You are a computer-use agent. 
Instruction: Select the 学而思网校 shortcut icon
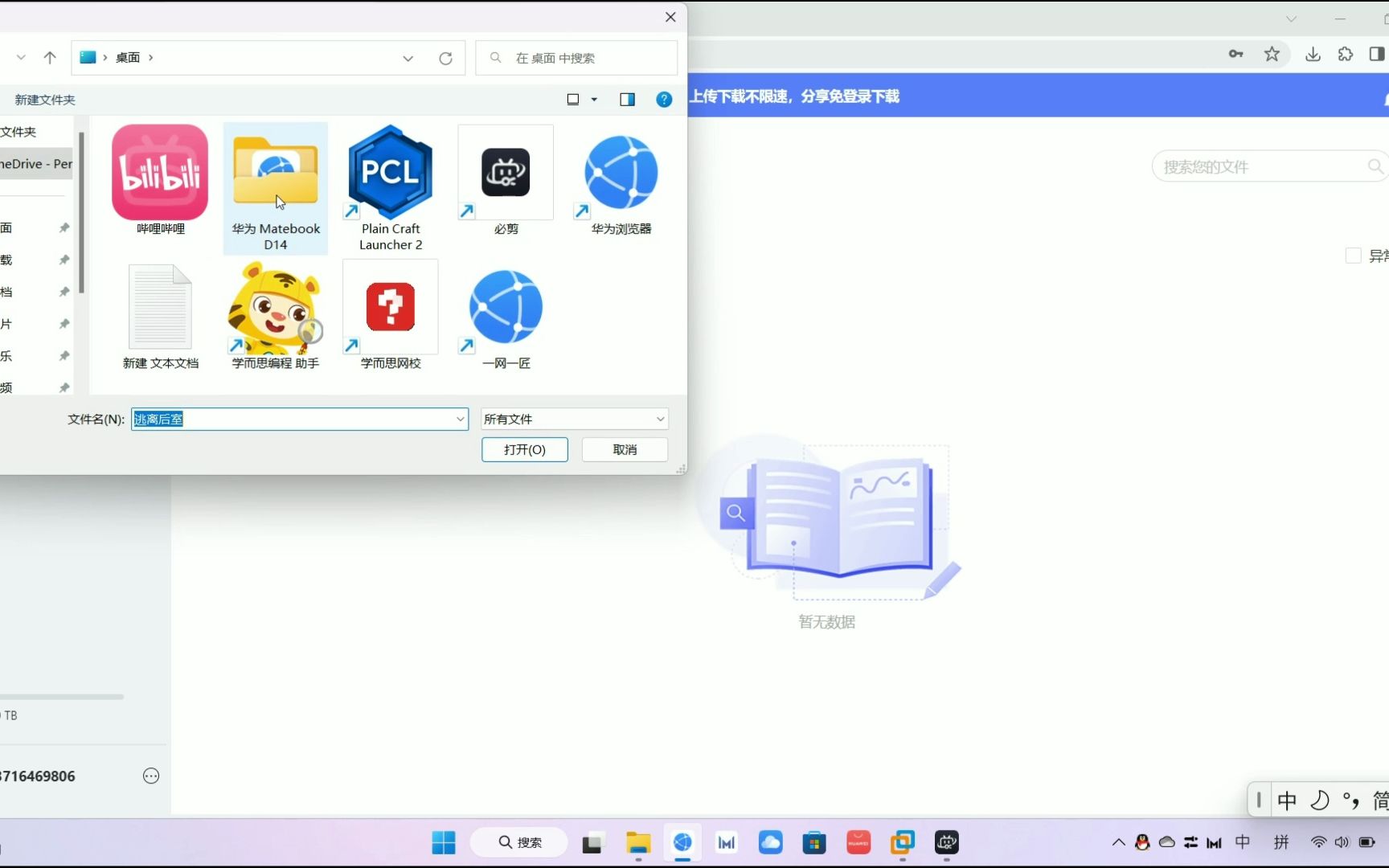pyautogui.click(x=391, y=307)
